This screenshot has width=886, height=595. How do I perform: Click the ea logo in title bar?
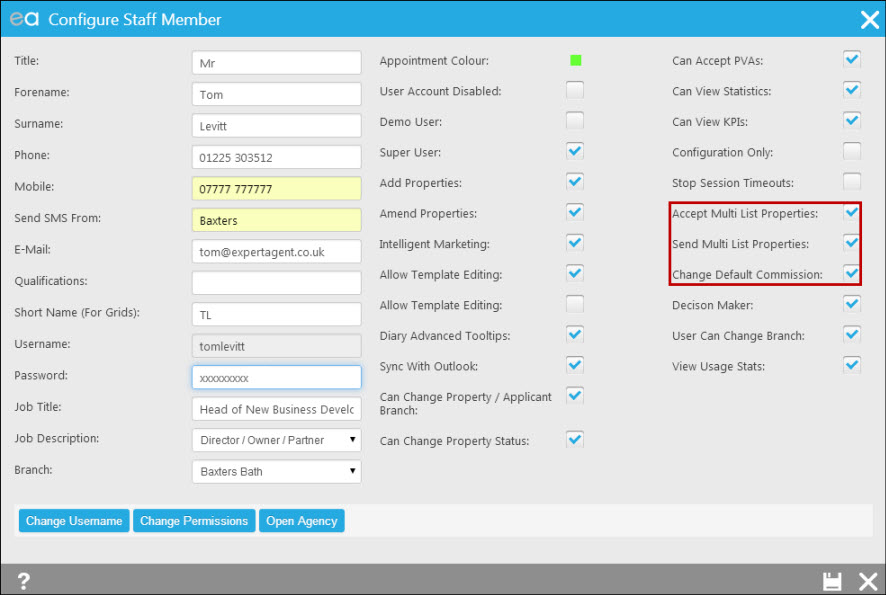tap(24, 19)
